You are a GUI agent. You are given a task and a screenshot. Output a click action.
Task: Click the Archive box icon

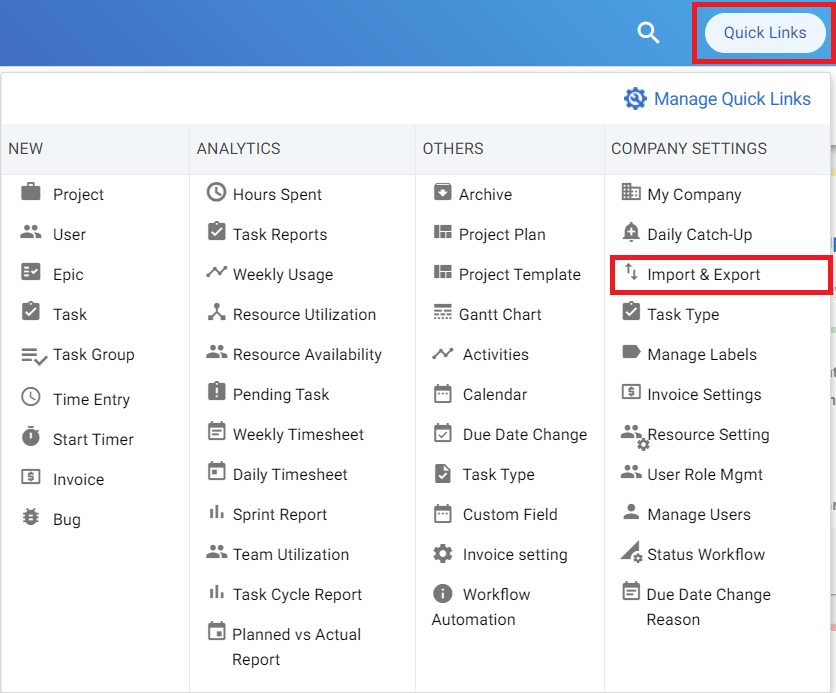tap(443, 191)
